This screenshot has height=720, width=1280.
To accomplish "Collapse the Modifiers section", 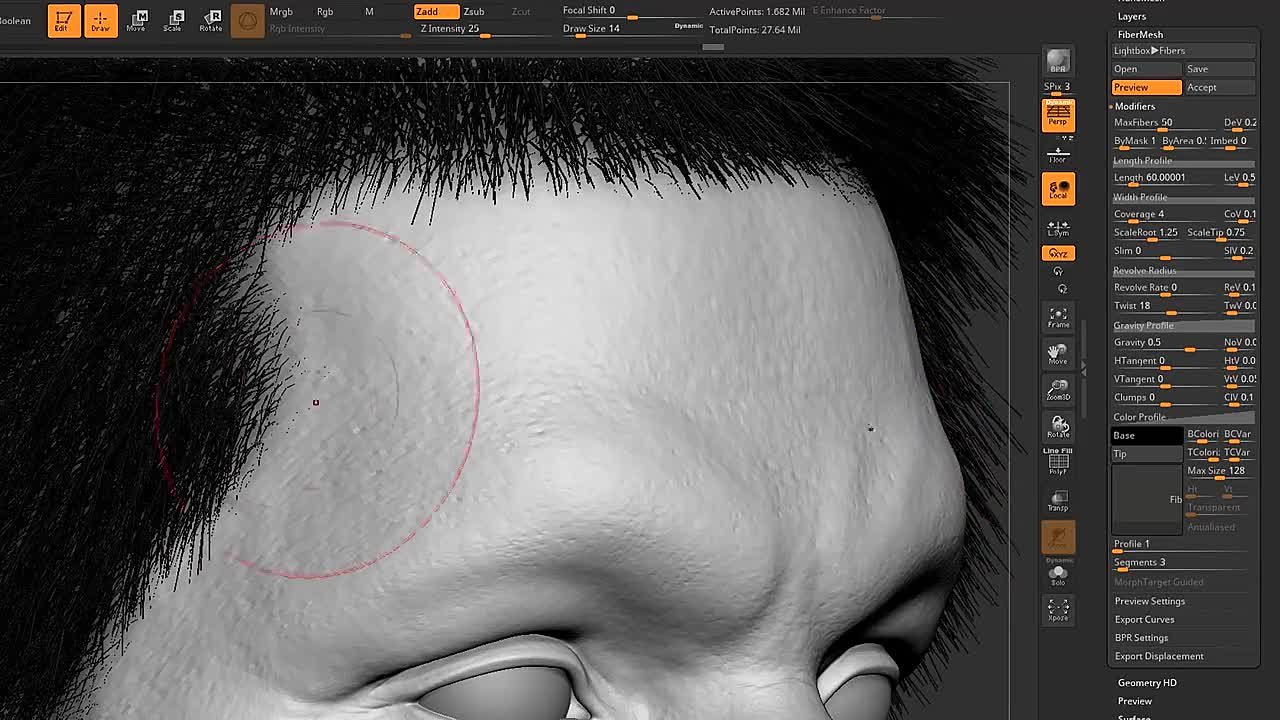I will [x=1134, y=106].
